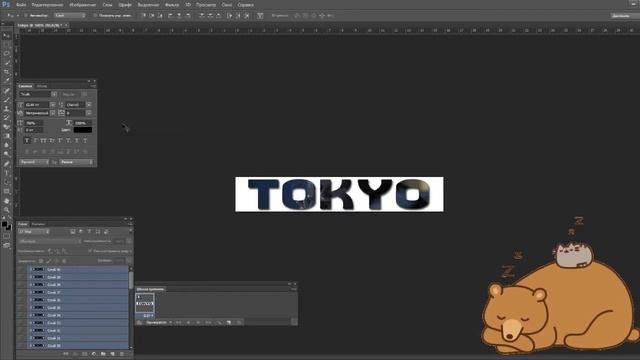This screenshot has width=640, height=360.
Task: Select the Hand tool
Action: pos(7,201)
